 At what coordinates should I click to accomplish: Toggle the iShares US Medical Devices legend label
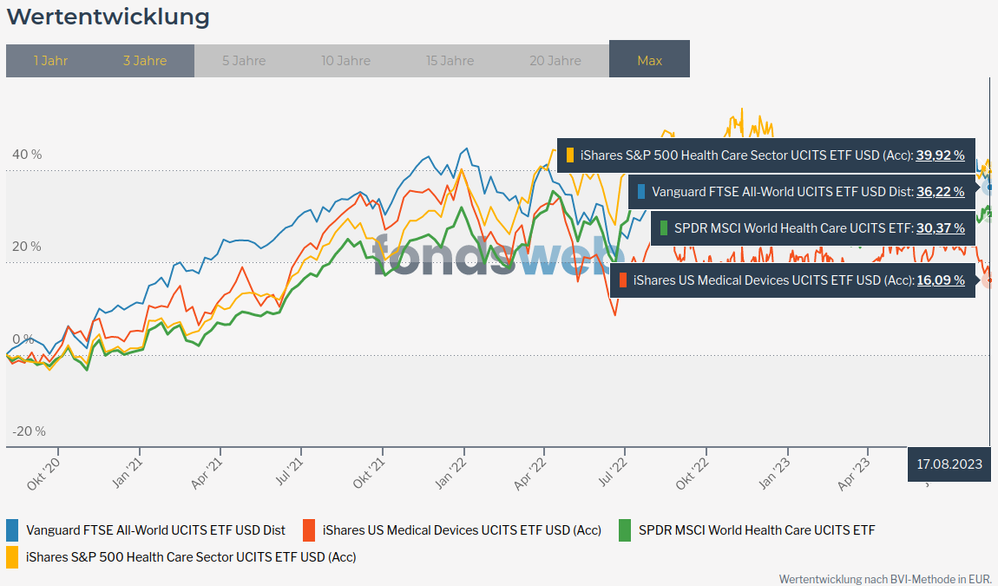[x=462, y=530]
